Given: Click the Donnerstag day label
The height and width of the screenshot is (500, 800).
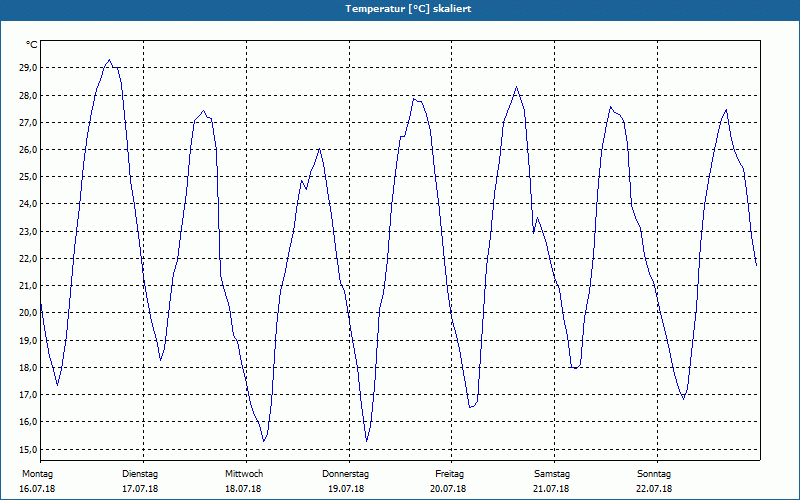Looking at the screenshot, I should tap(345, 474).
